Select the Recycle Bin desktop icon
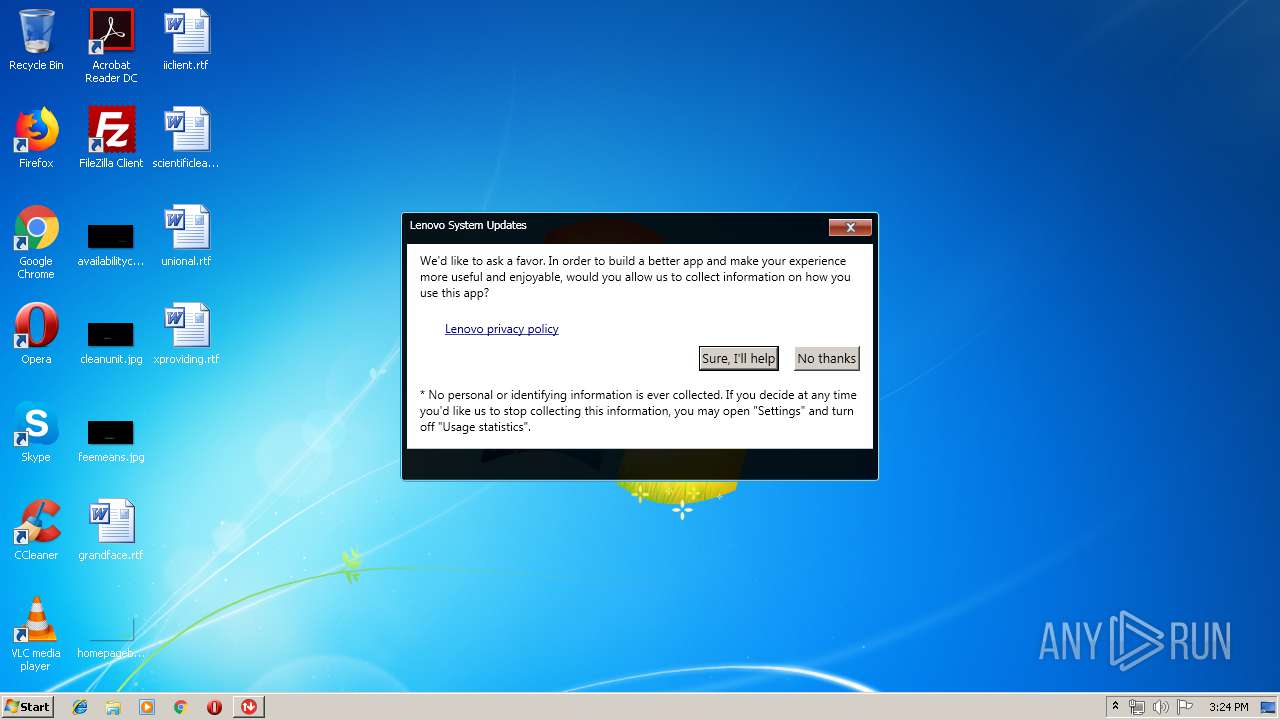The width and height of the screenshot is (1280, 720). pyautogui.click(x=36, y=40)
